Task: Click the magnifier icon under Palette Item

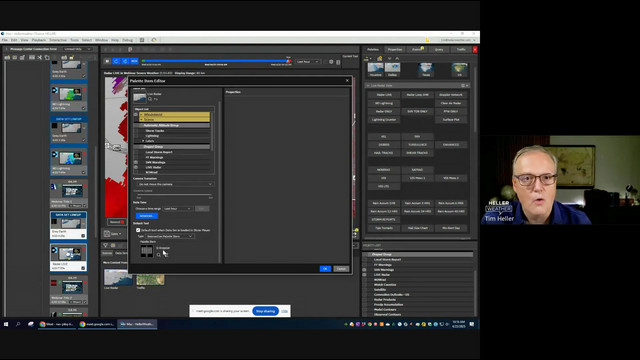Action: (159, 255)
